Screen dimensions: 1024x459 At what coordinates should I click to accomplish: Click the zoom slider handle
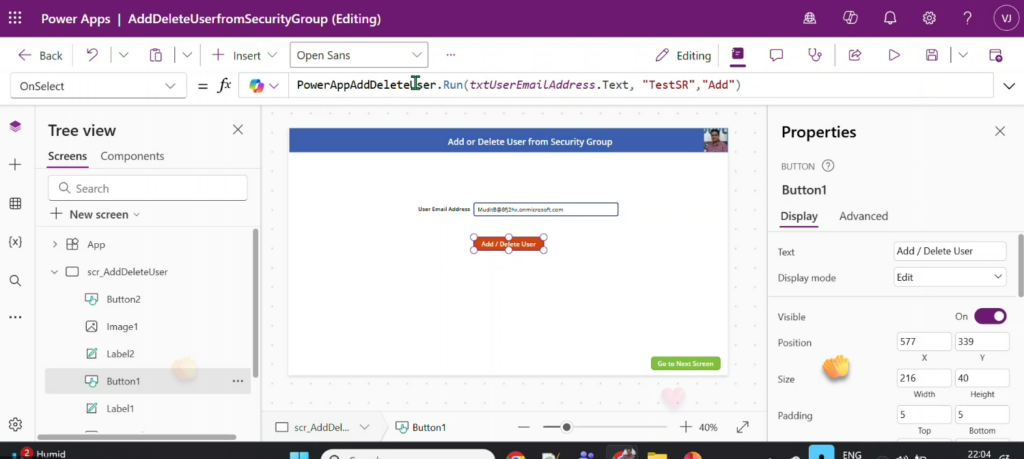click(566, 427)
